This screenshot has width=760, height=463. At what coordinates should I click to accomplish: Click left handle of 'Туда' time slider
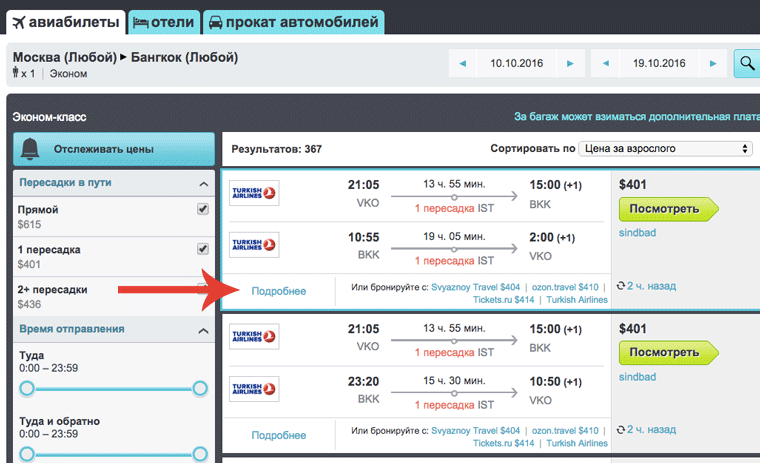[27, 388]
